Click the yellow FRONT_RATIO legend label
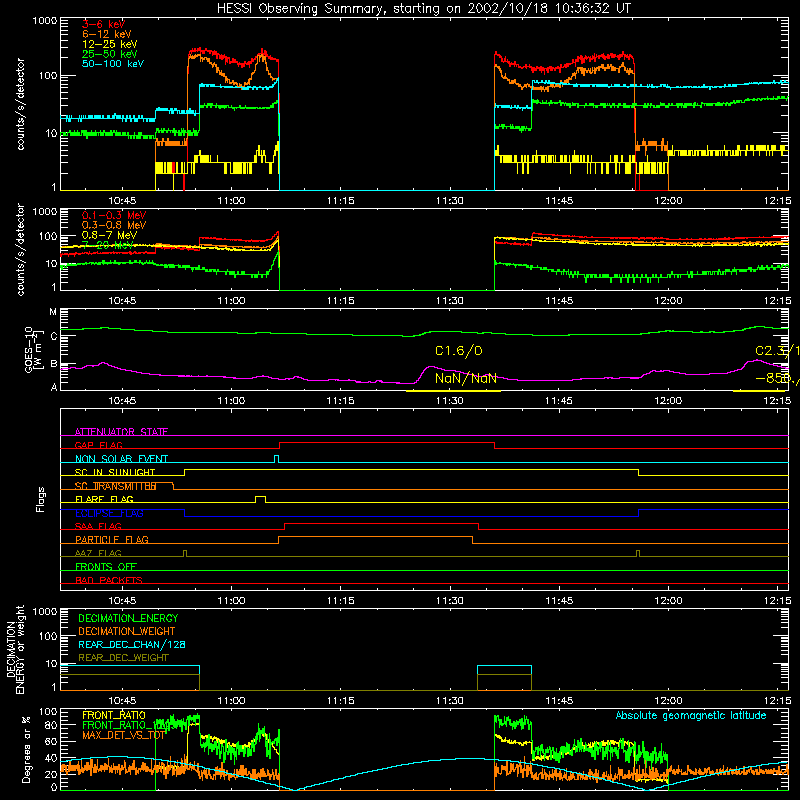The image size is (800, 800). click(114, 715)
